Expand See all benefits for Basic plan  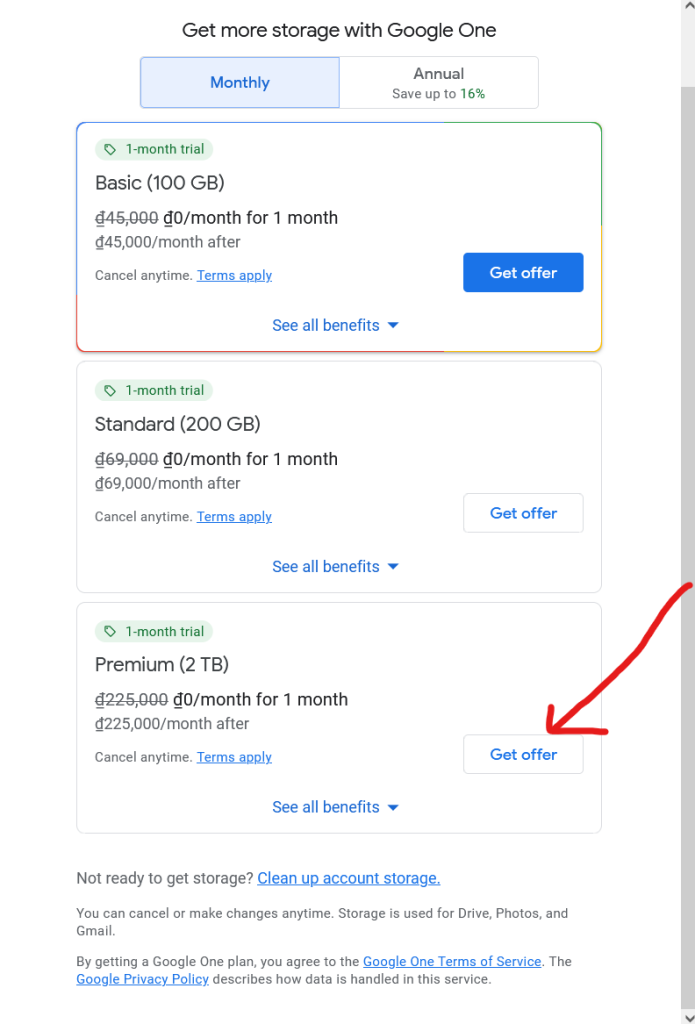pos(335,325)
